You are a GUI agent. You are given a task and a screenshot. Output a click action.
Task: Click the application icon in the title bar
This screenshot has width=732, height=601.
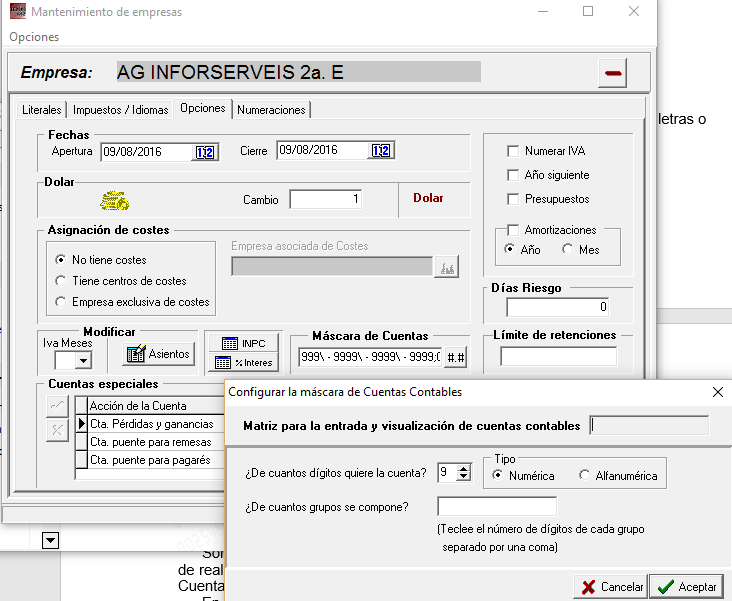18,11
